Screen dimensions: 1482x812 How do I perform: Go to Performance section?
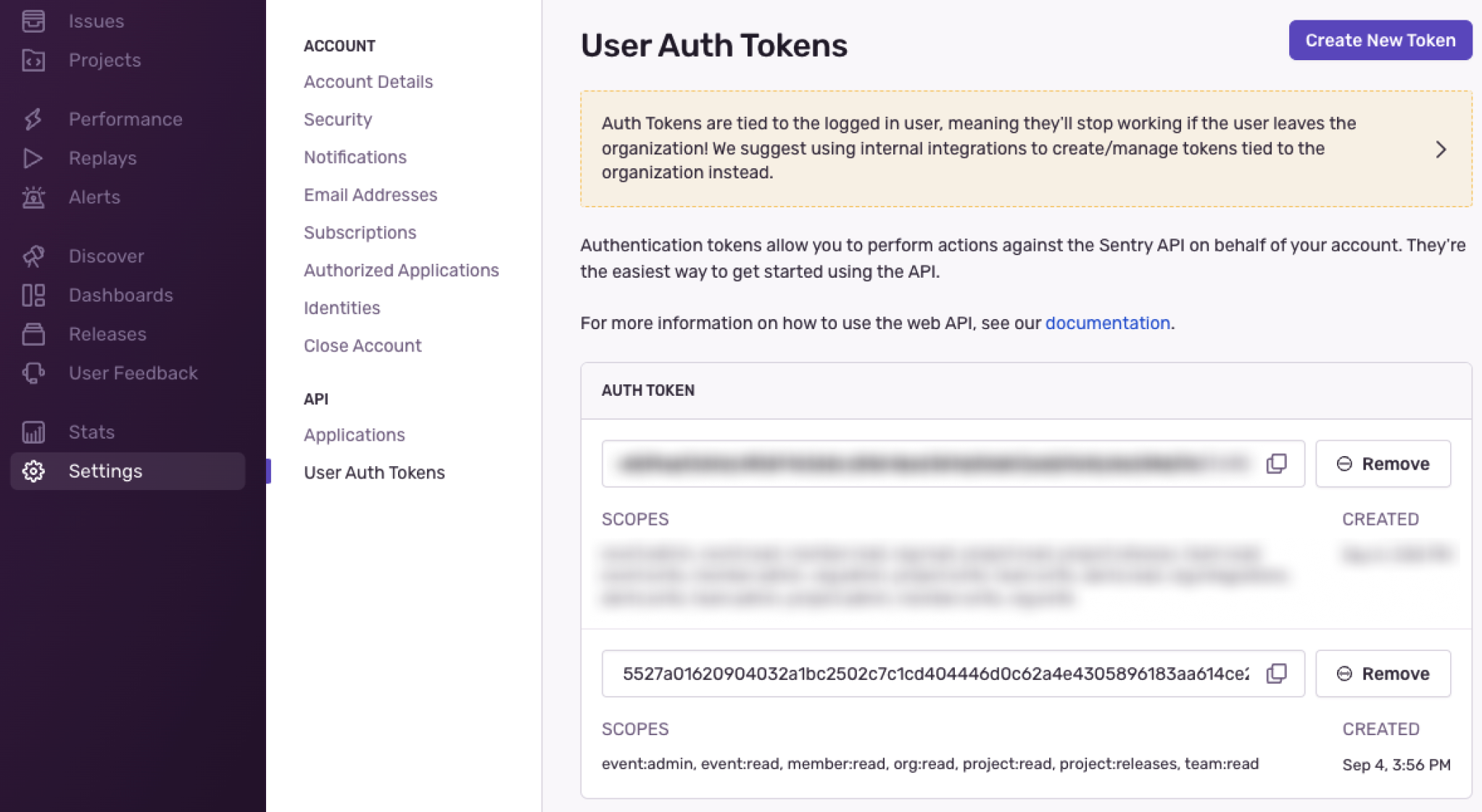[x=125, y=119]
